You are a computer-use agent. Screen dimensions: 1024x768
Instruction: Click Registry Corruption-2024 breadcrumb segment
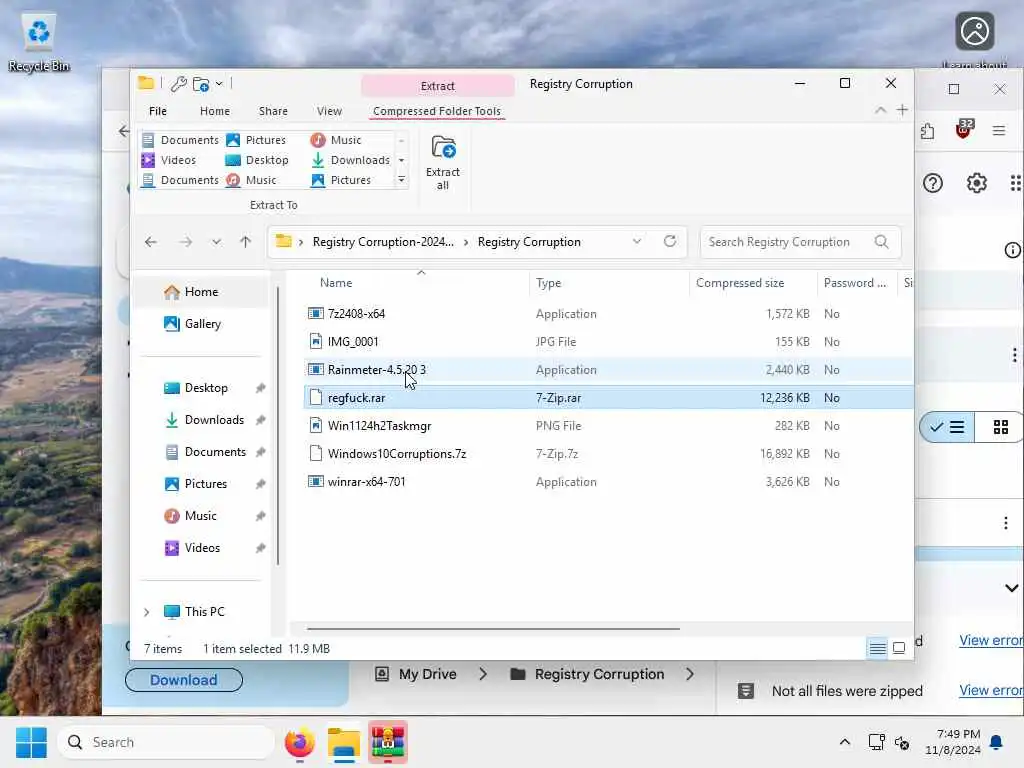(x=383, y=242)
